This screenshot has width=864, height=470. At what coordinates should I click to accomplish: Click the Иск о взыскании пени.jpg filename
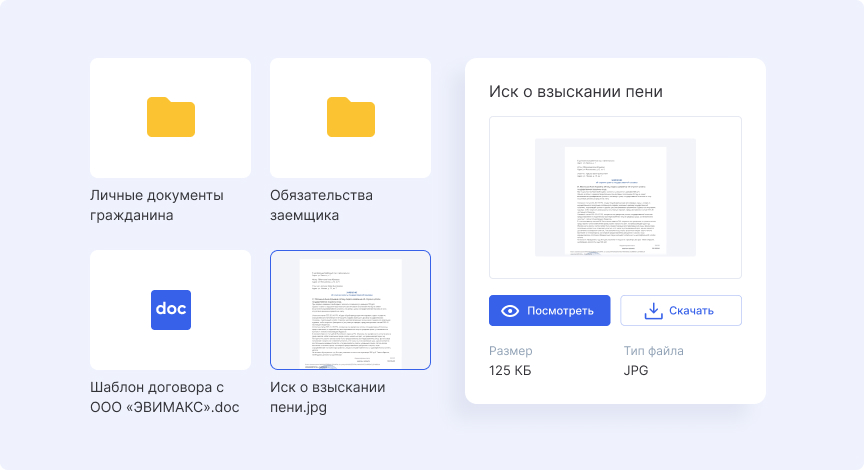coord(327,397)
